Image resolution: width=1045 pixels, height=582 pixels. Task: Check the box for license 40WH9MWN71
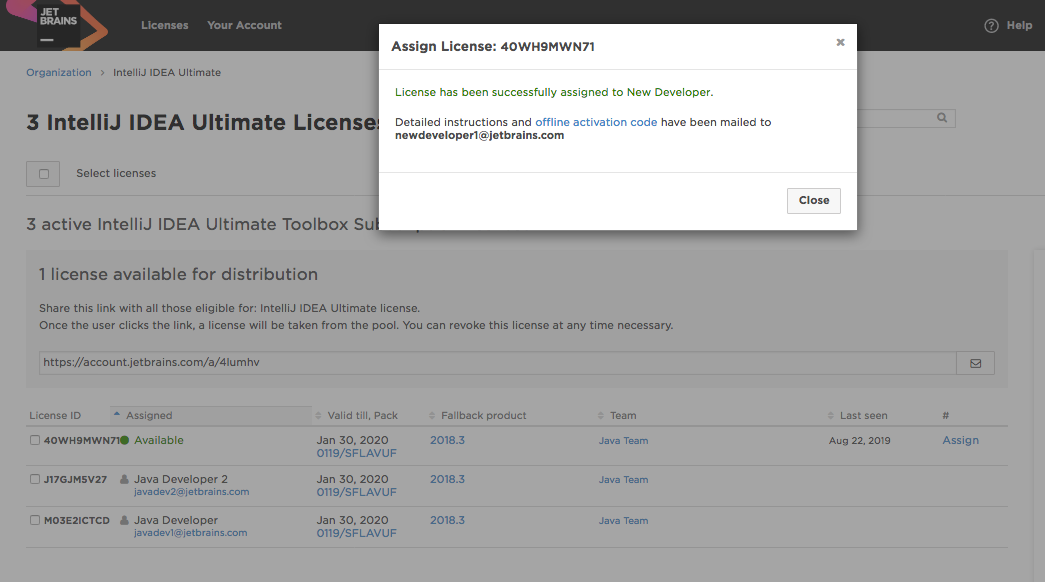point(35,440)
